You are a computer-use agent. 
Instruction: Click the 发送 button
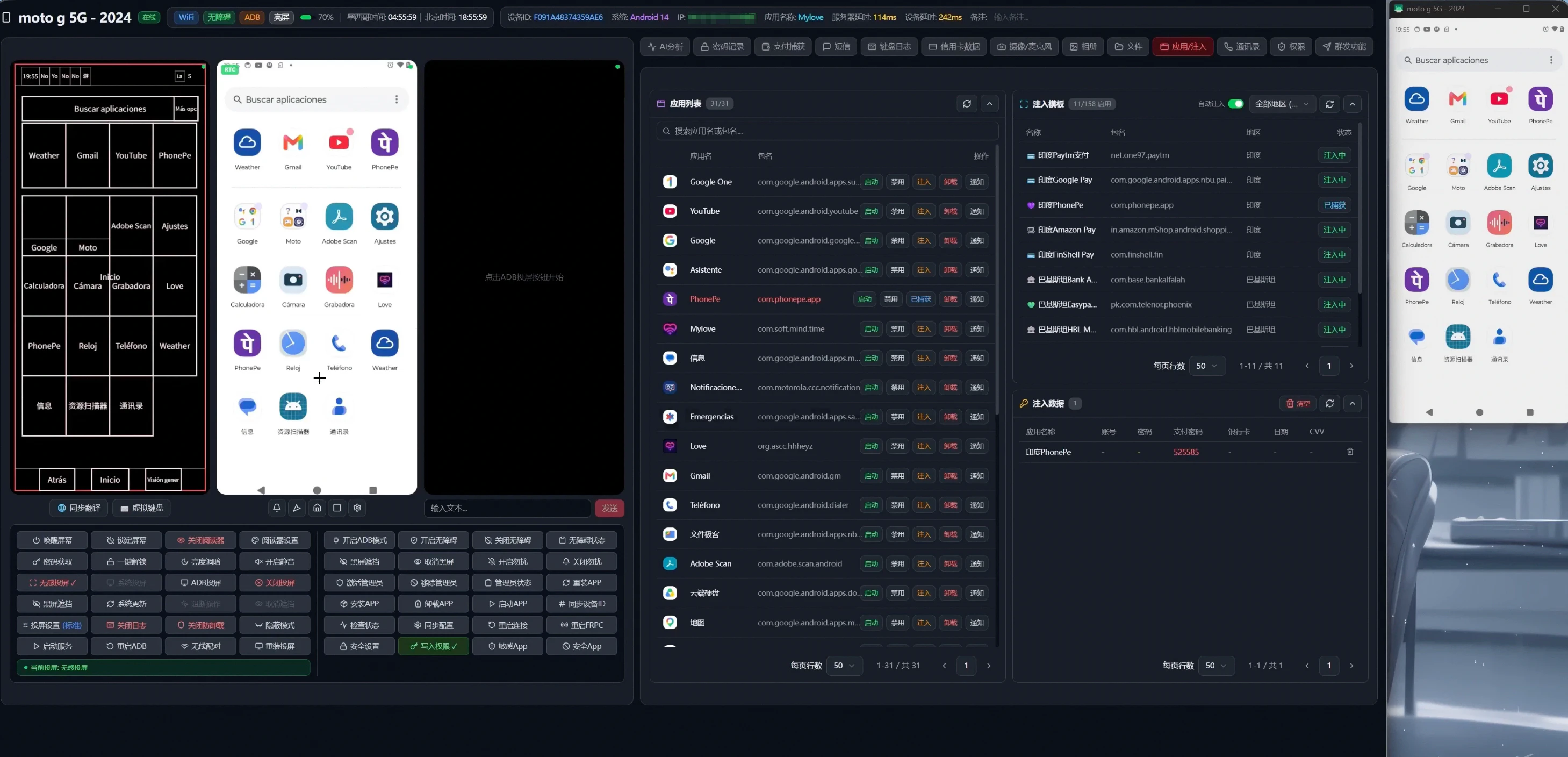tap(609, 508)
